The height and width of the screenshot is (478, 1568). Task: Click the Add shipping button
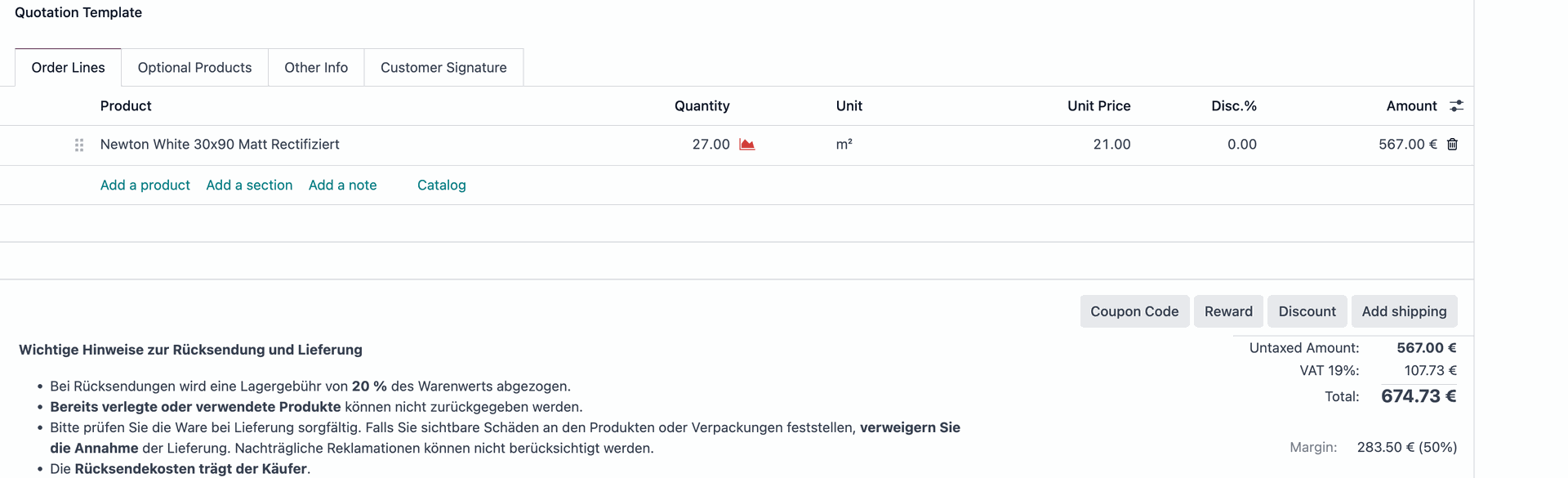tap(1404, 311)
